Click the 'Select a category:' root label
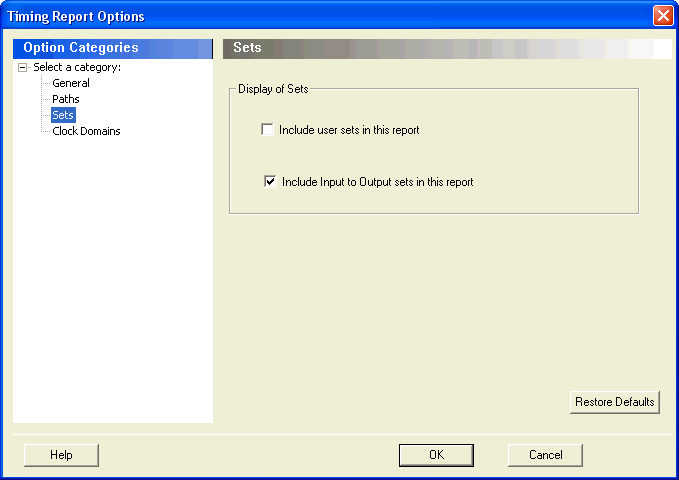This screenshot has height=480, width=679. click(x=77, y=67)
